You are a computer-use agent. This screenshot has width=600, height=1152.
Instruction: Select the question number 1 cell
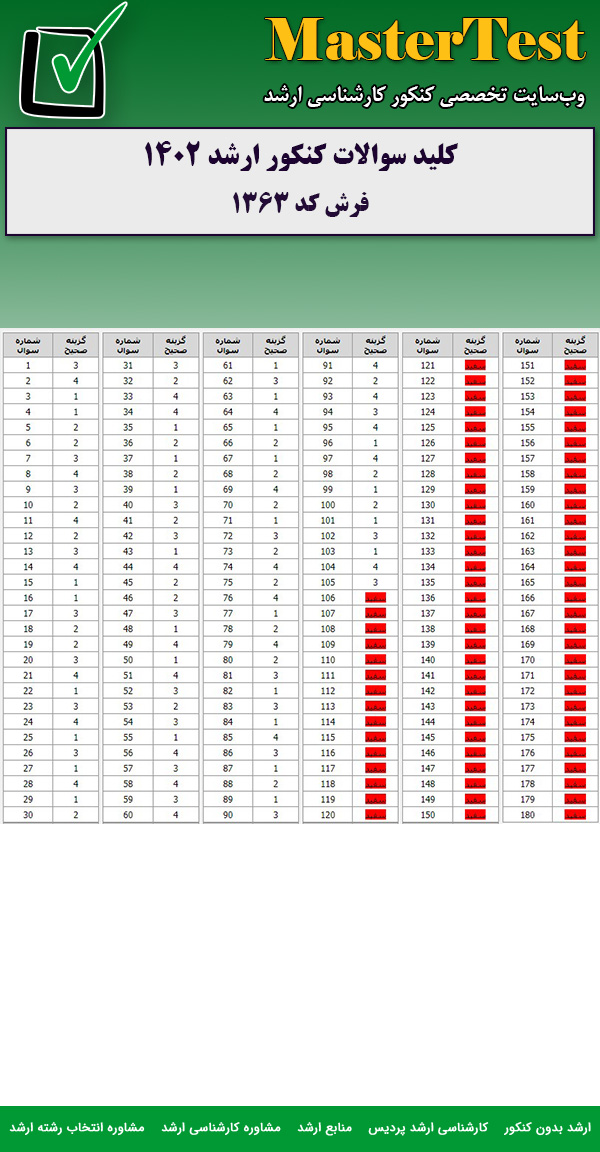pyautogui.click(x=28, y=366)
